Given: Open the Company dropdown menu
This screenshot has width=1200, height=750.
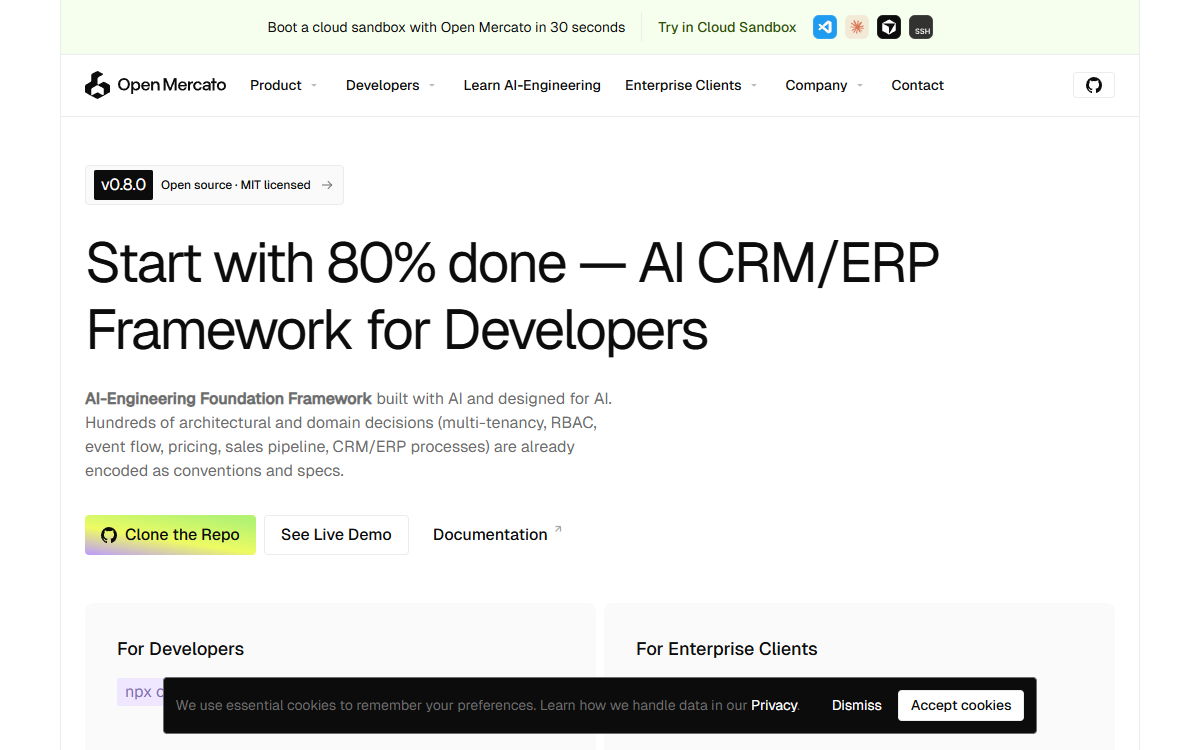Looking at the screenshot, I should (x=825, y=85).
